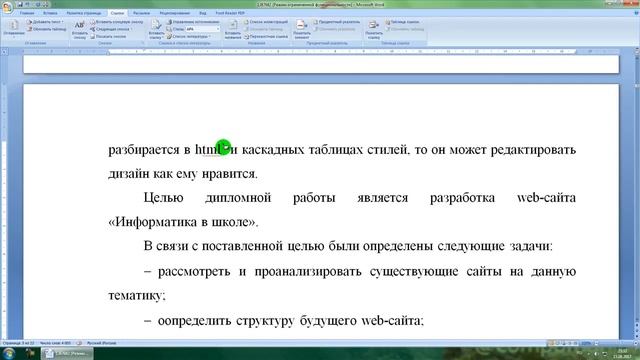Screen dimensions: 640x360
Task: Click the word Целью in the document
Action: (163, 198)
